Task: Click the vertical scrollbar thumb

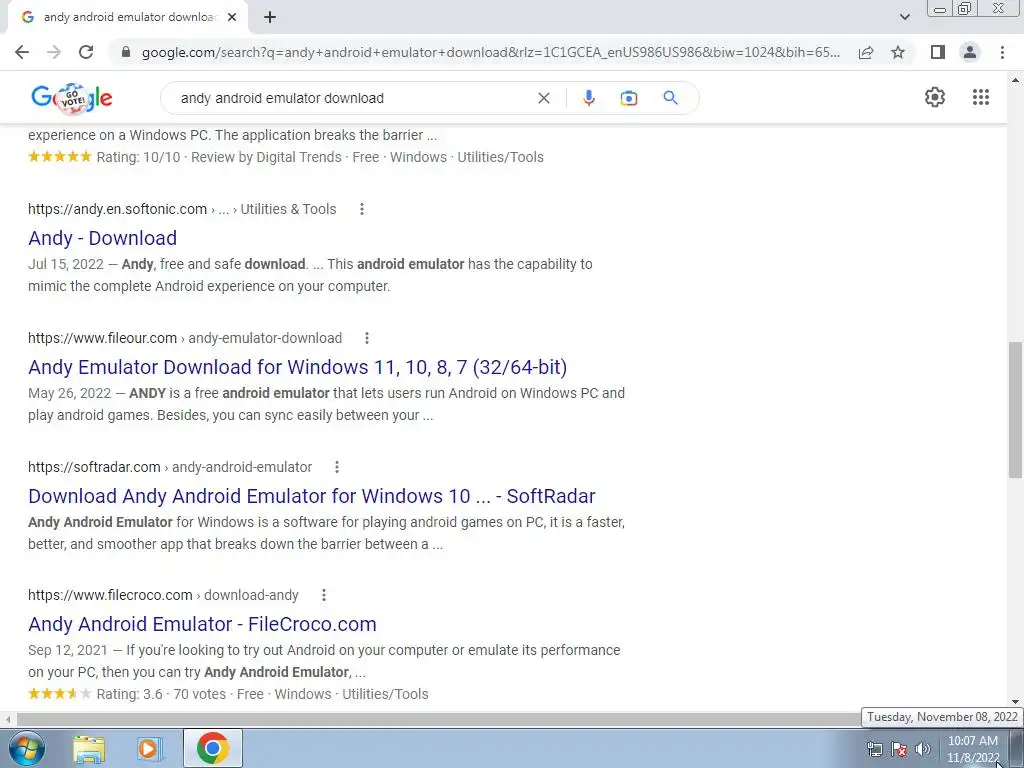Action: [x=1015, y=409]
